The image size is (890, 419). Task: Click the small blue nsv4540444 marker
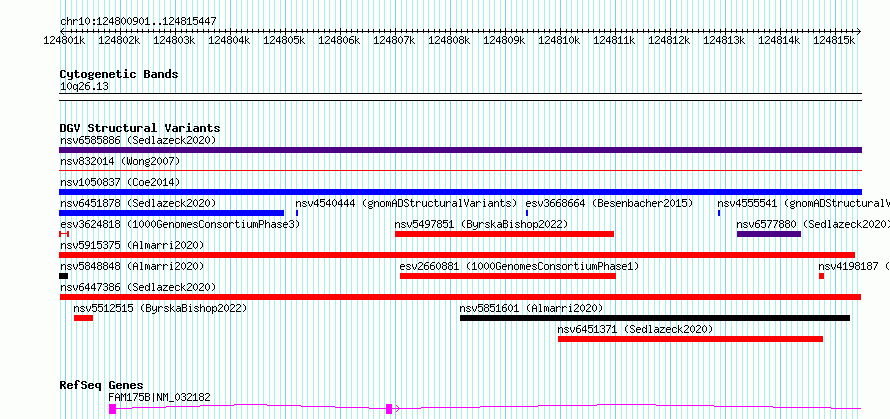(x=297, y=213)
